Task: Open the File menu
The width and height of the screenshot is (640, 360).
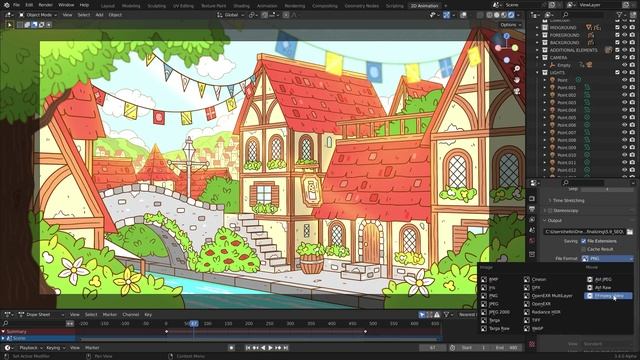Action: (16, 5)
